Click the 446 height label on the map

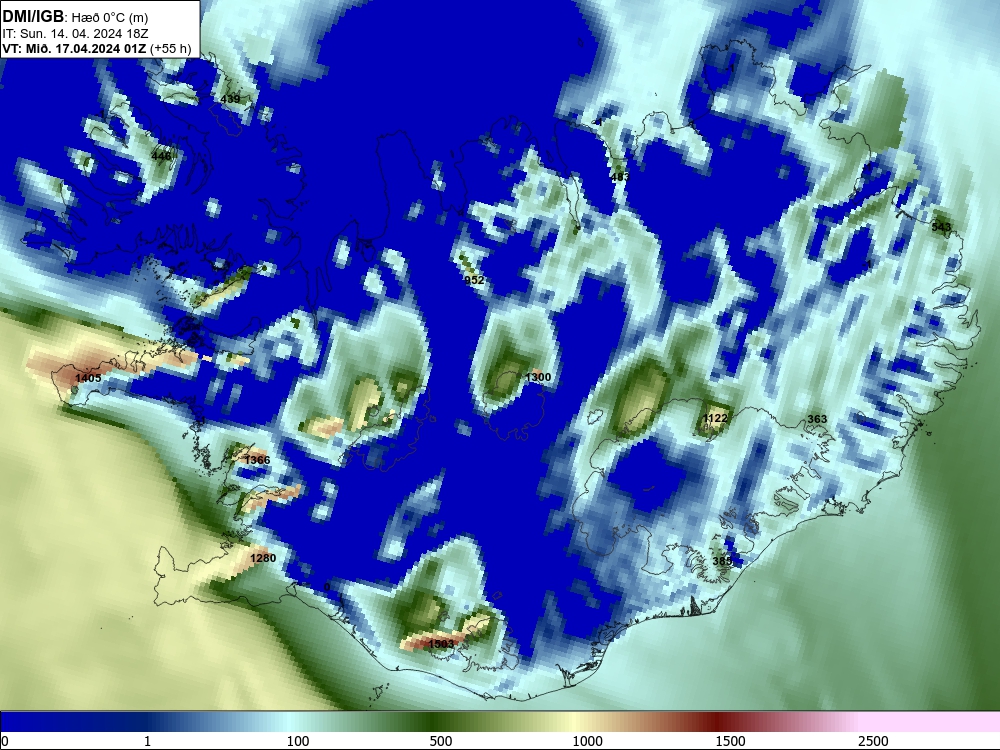tap(161, 156)
